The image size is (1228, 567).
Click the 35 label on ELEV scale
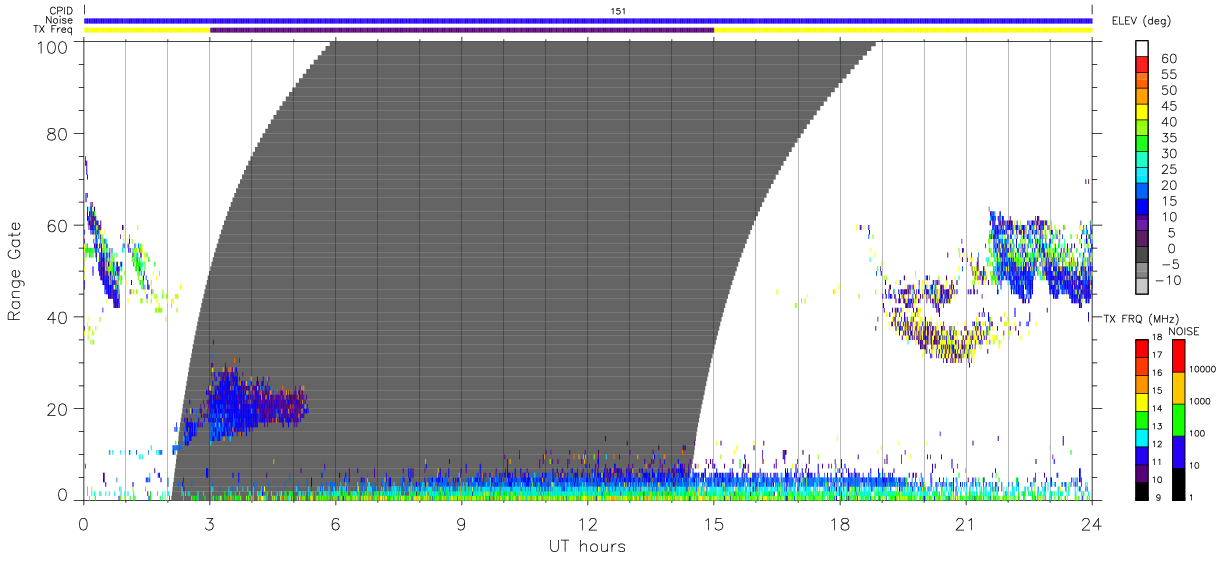tap(1168, 137)
